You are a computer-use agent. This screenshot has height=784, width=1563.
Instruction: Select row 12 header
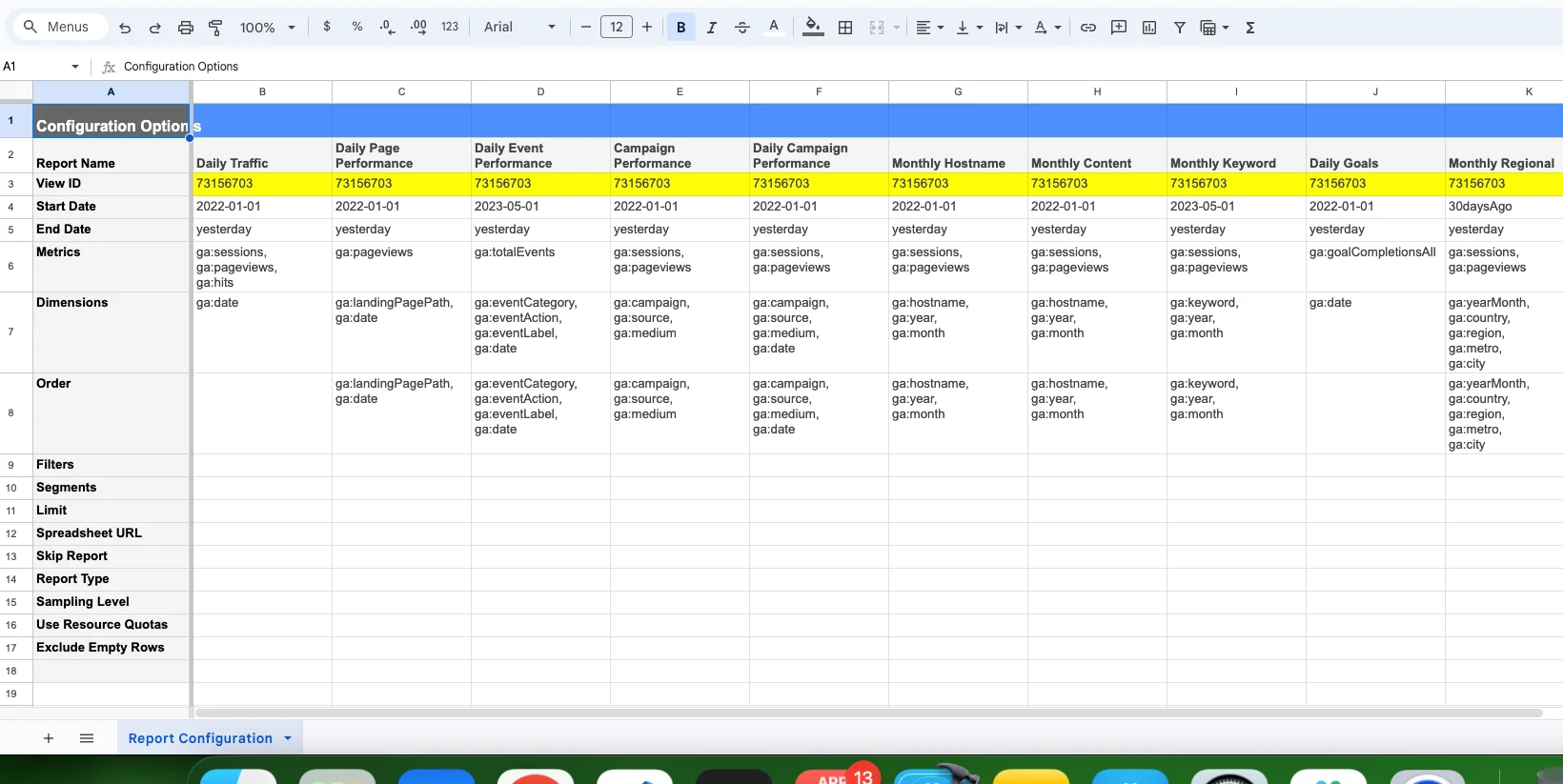pyautogui.click(x=11, y=533)
